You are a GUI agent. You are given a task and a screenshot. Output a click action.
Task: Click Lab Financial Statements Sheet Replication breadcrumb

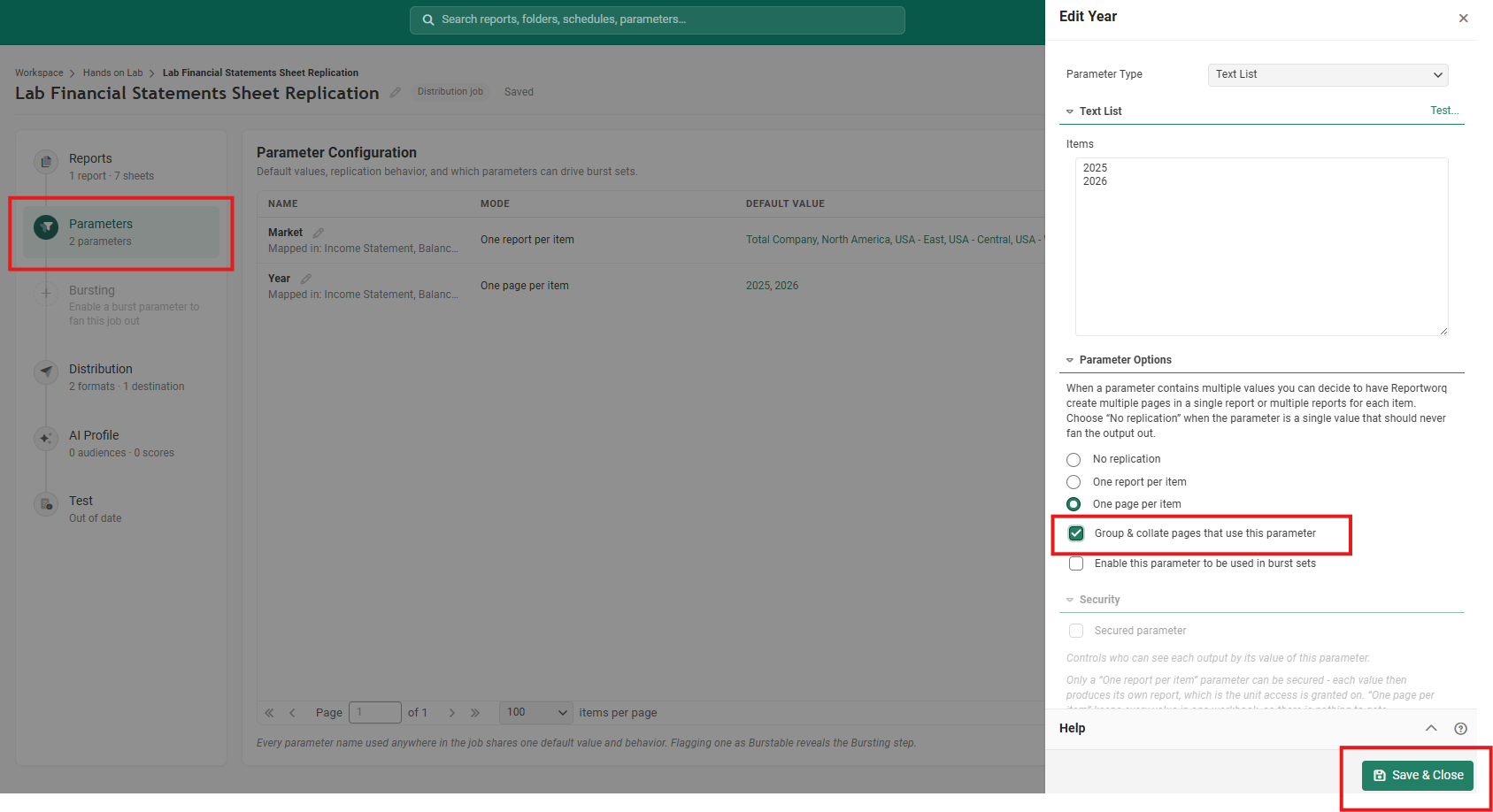260,73
